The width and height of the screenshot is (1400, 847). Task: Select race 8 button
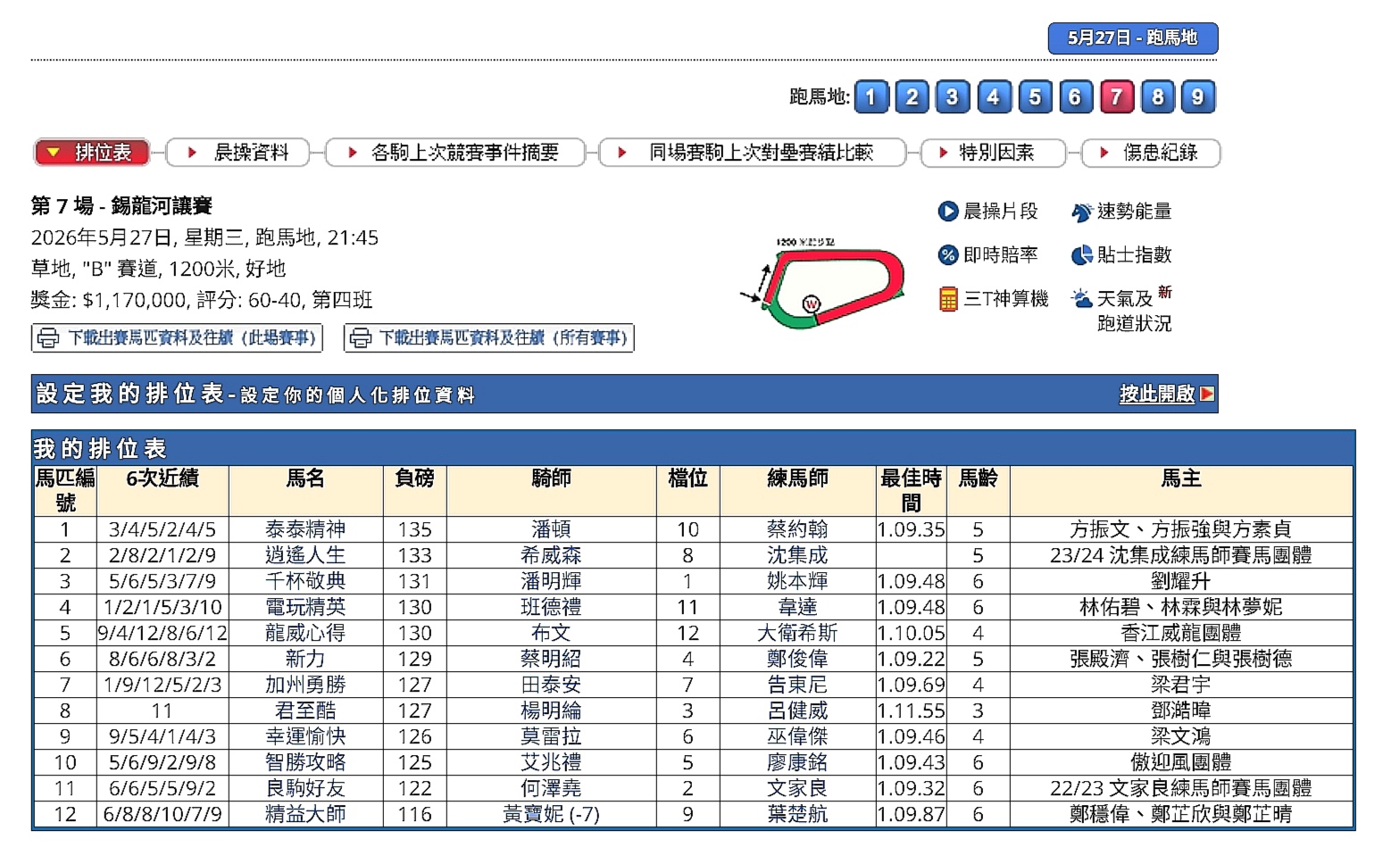[1157, 96]
